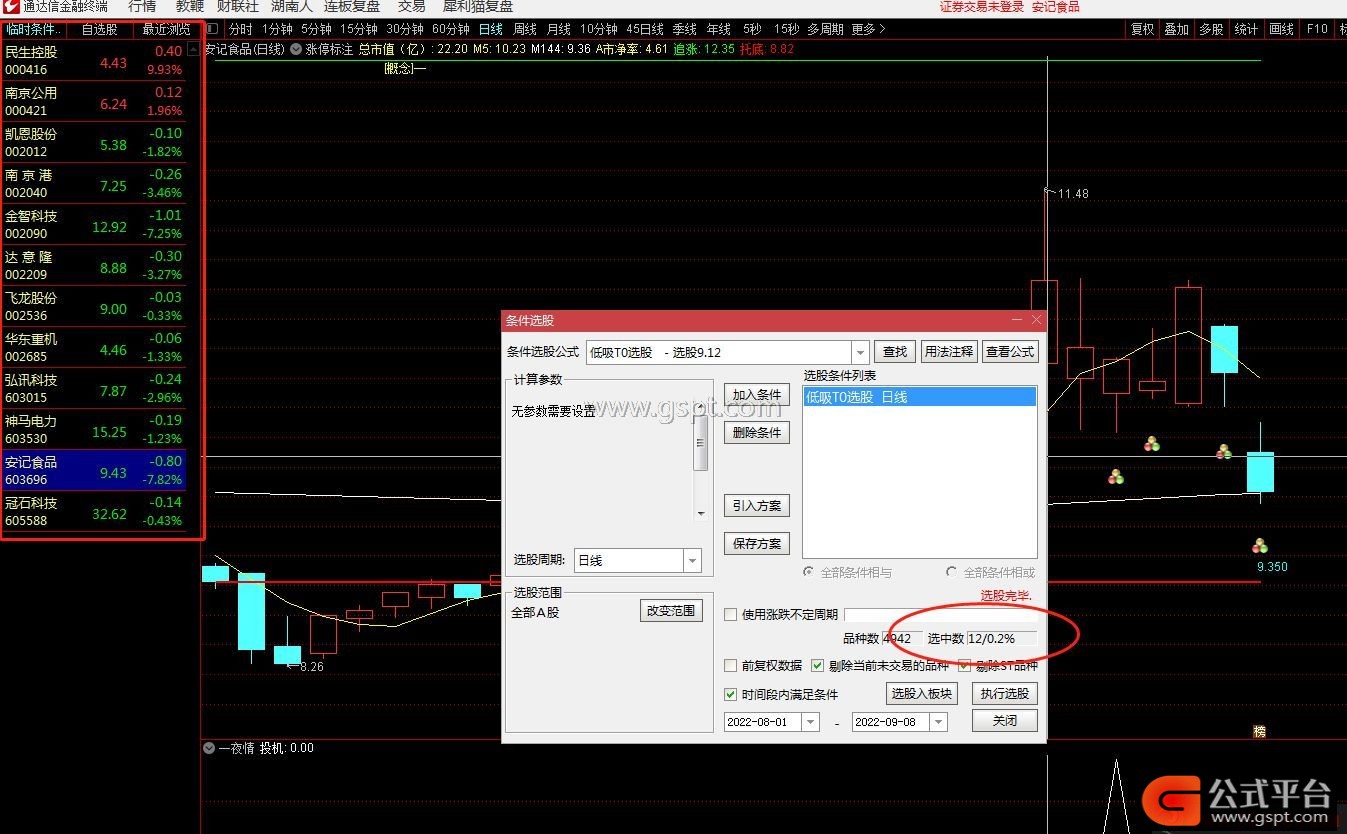Uncheck 剔除当前未交易的品种 checkbox
1347x834 pixels.
[818, 665]
